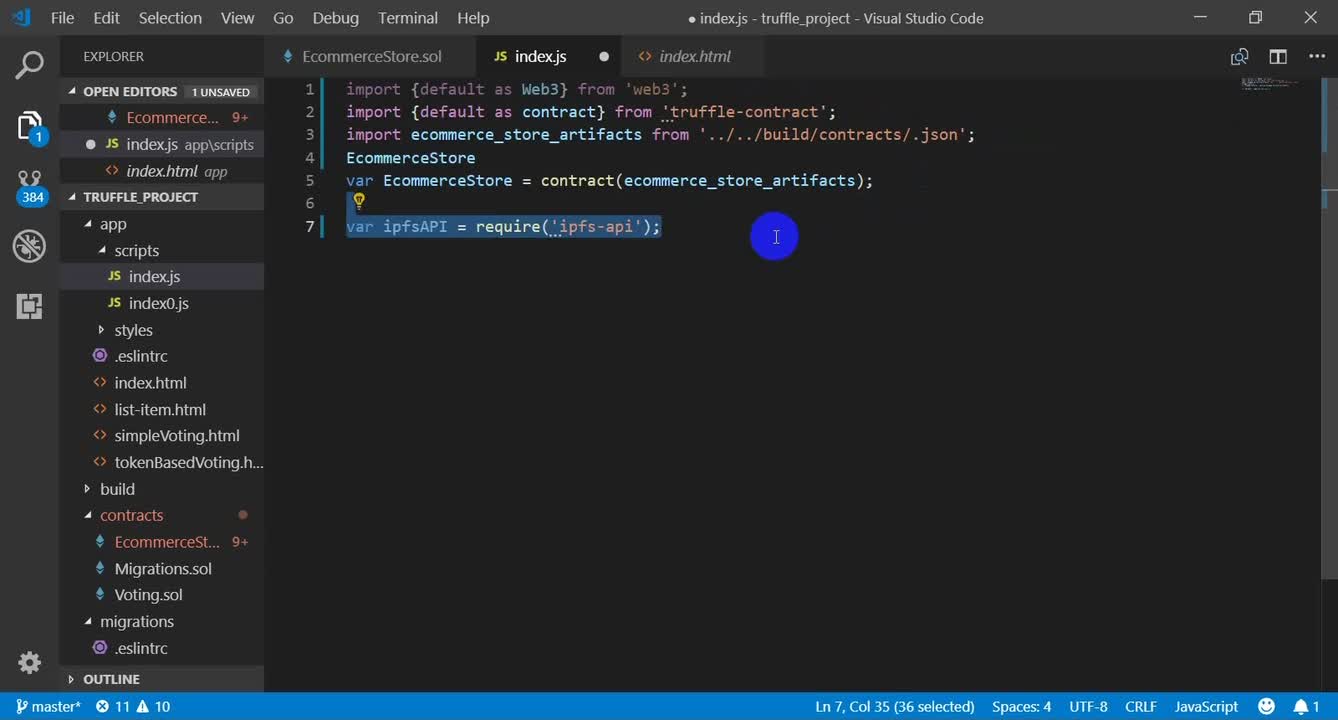
Task: Open the Manage gear menu
Action: pyautogui.click(x=29, y=662)
